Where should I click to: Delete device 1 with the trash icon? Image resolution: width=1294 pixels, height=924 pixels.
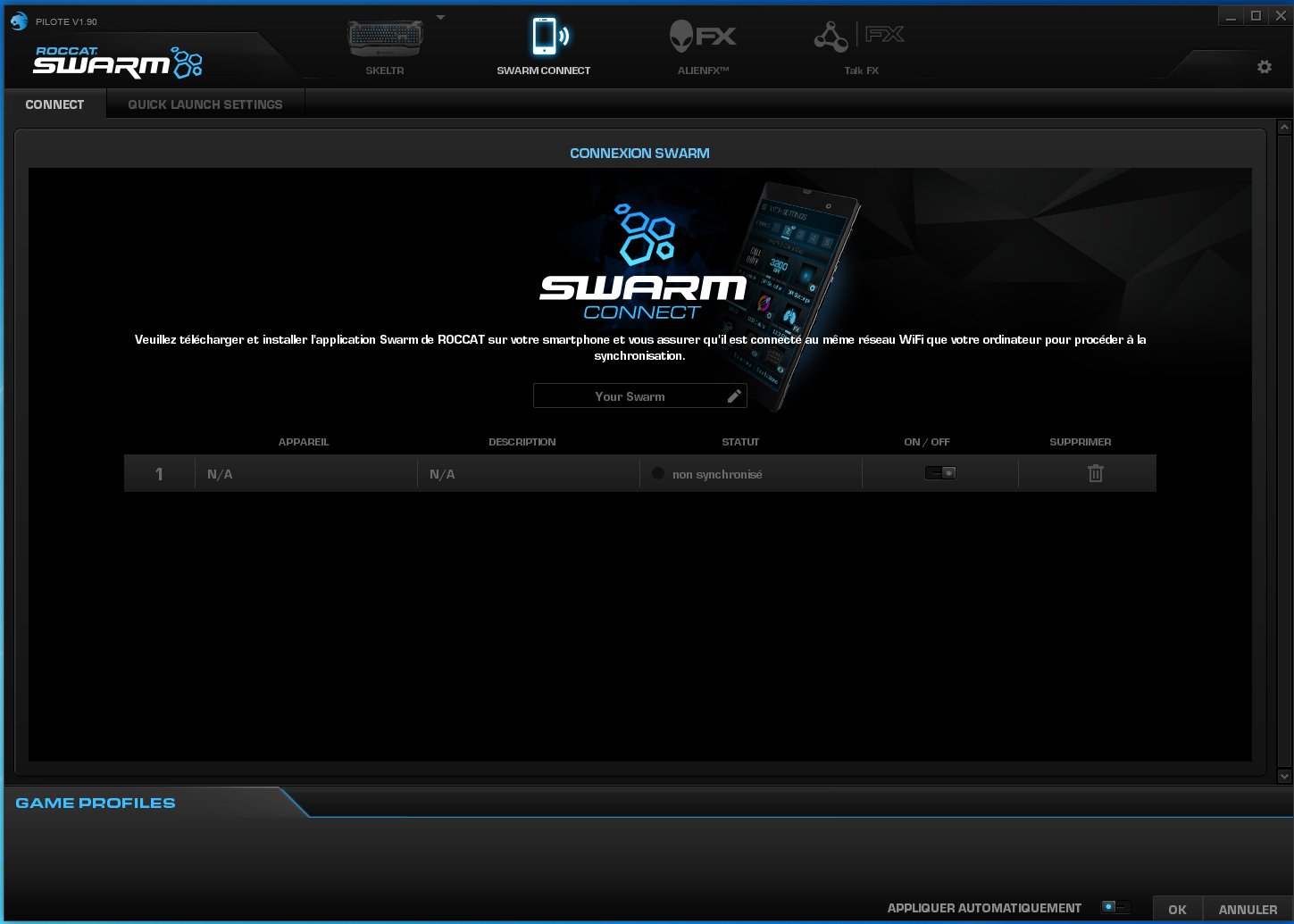tap(1095, 472)
